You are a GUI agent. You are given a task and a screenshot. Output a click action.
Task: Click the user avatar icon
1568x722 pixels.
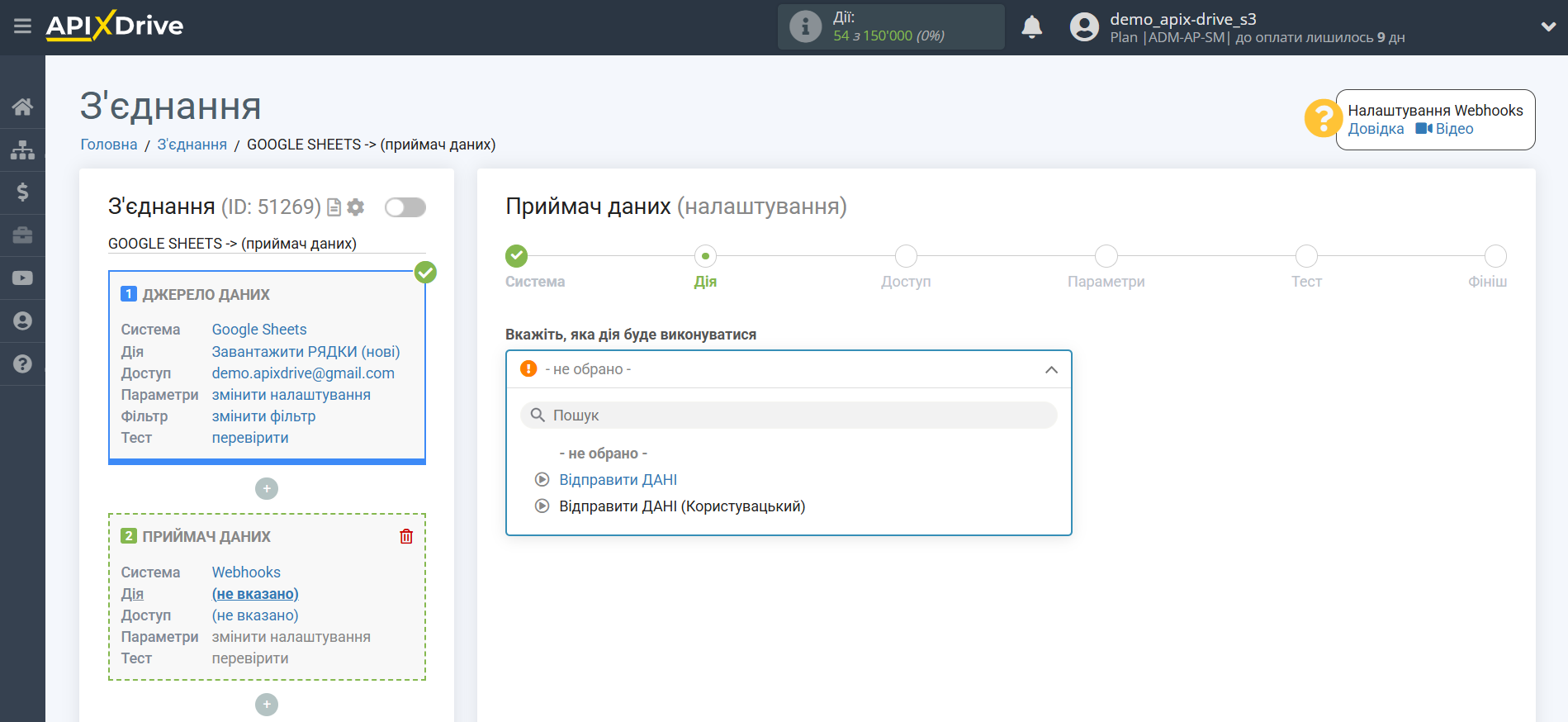pyautogui.click(x=1084, y=27)
